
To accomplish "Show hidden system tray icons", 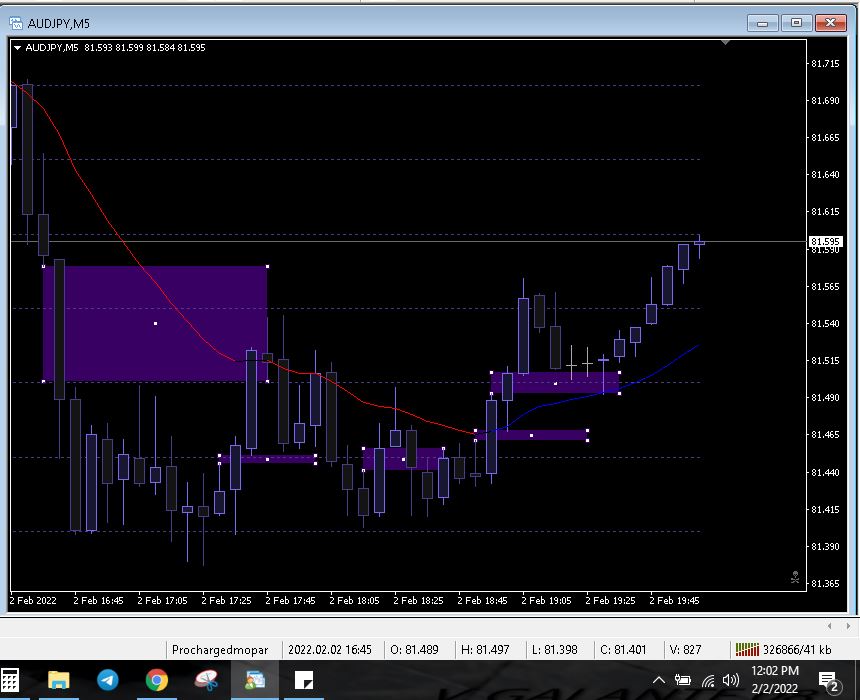I will [659, 681].
